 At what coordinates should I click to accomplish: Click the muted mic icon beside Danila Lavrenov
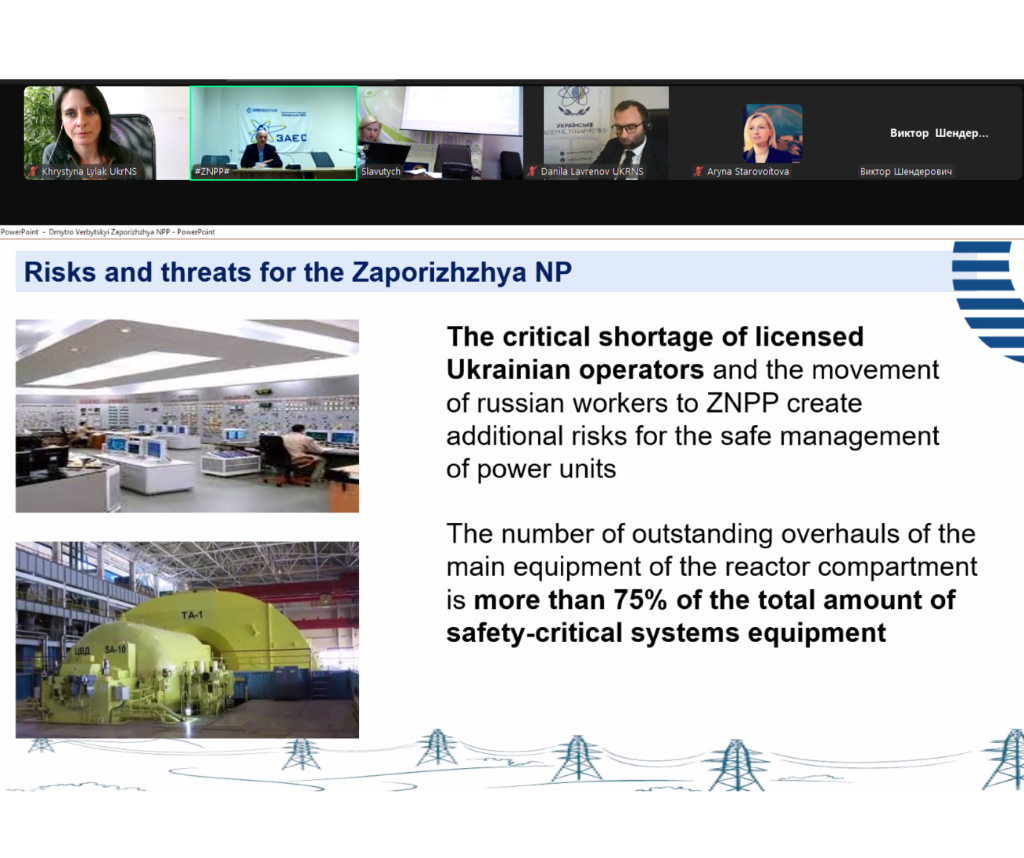pos(532,172)
